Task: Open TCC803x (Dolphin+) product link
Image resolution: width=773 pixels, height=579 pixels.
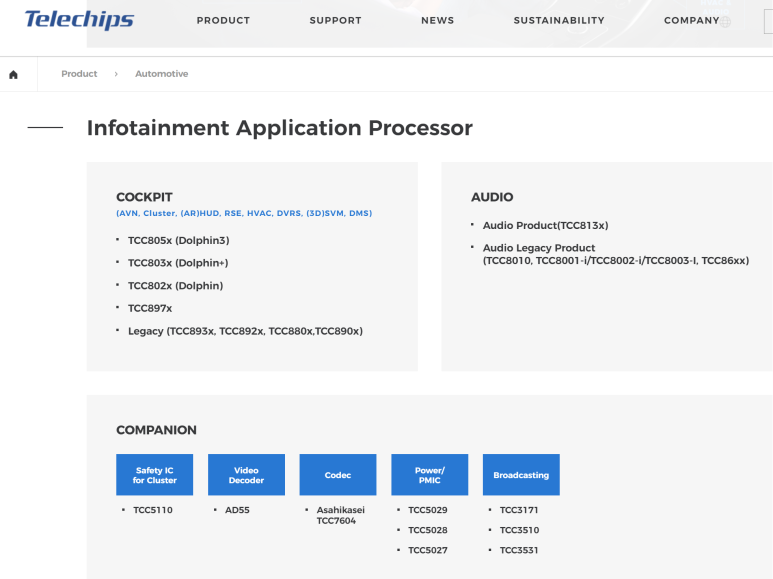Action: 178,263
